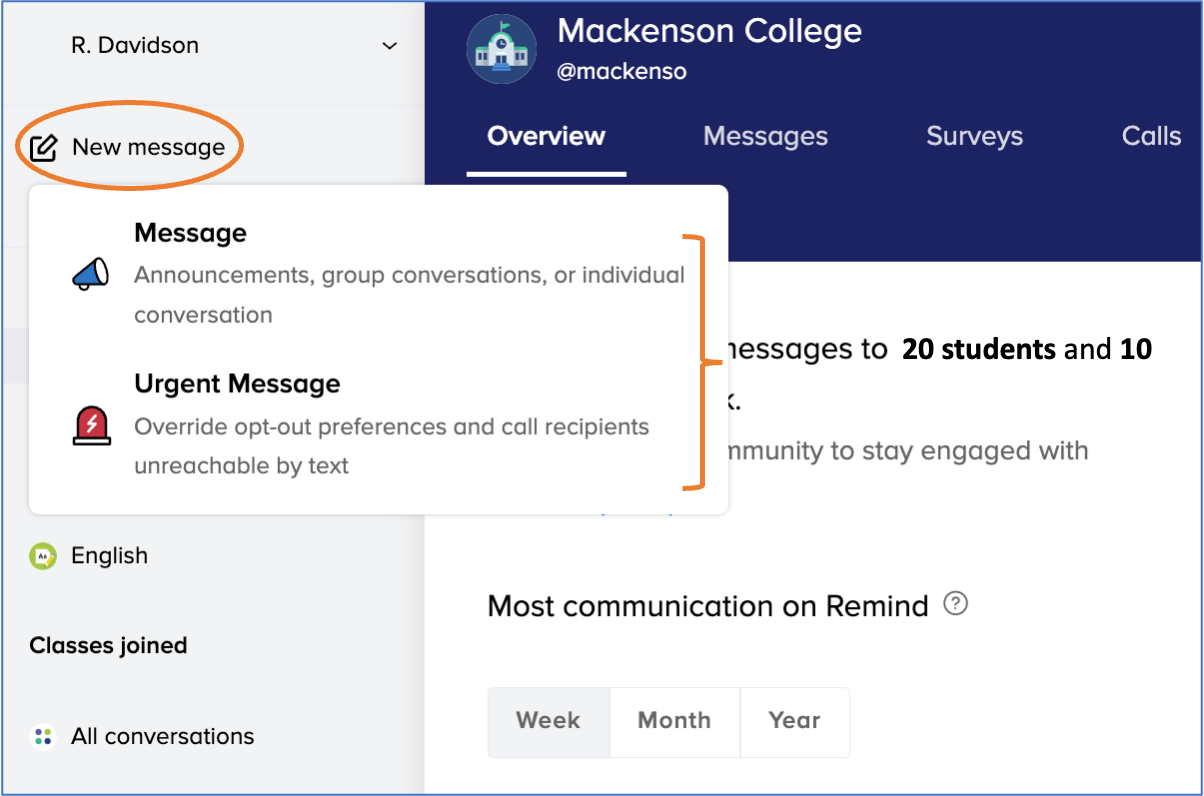This screenshot has height=796, width=1204.
Task: Open the Calls tab
Action: 1151,136
